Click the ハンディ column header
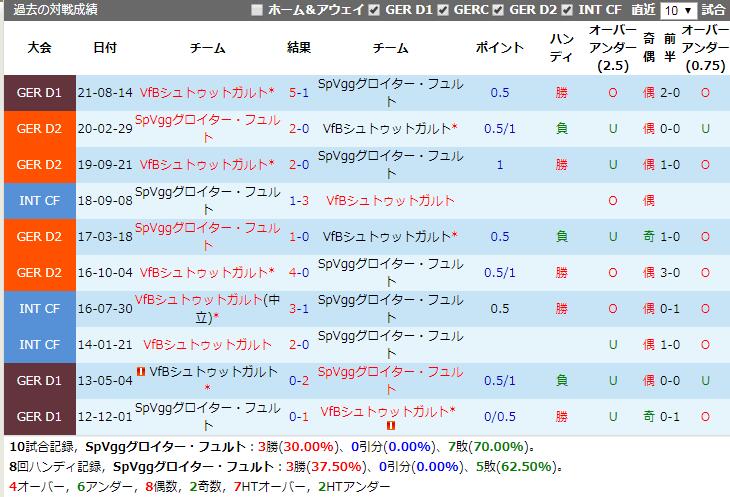This screenshot has height=497, width=730. coord(561,47)
